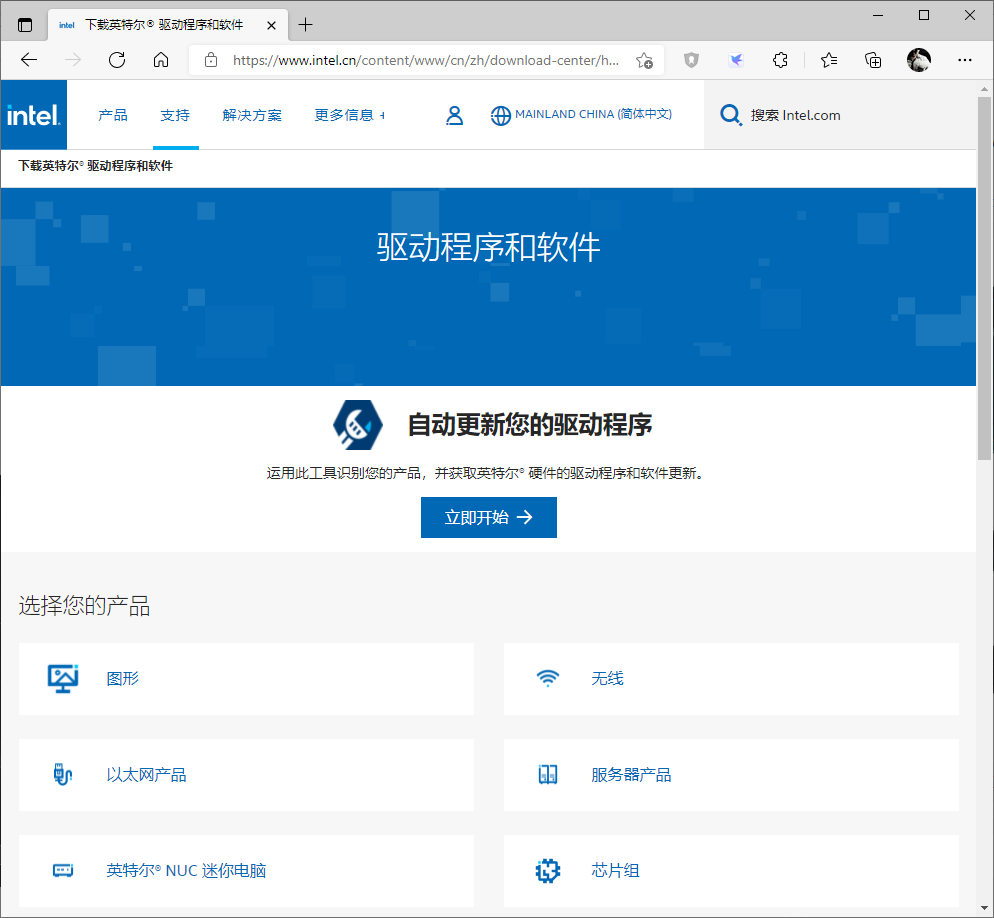Image resolution: width=994 pixels, height=918 pixels.
Task: Click the 以太网产品 cable icon
Action: (63, 774)
